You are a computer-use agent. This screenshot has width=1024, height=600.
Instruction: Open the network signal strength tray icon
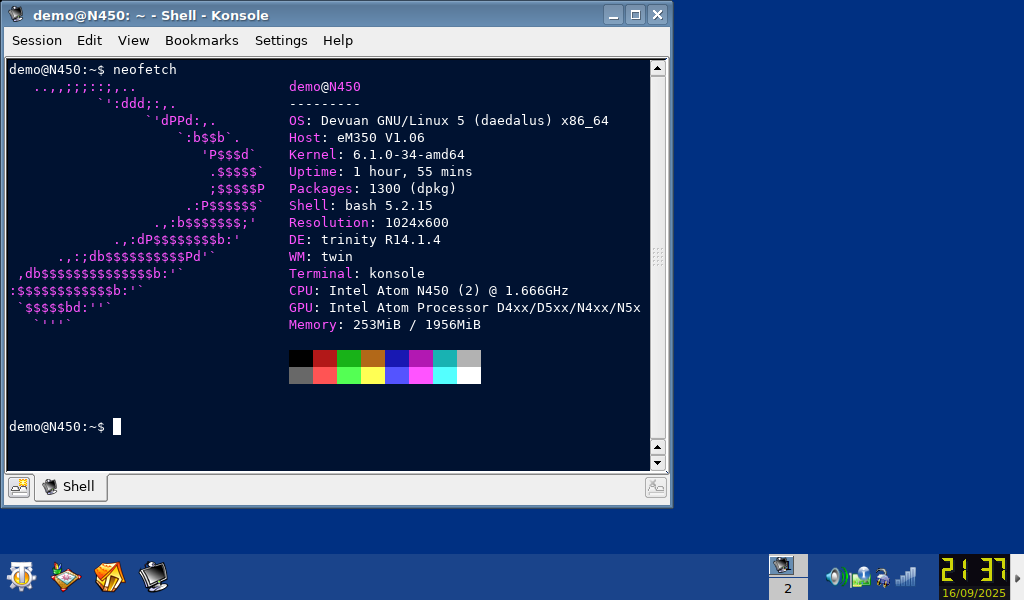coord(906,576)
